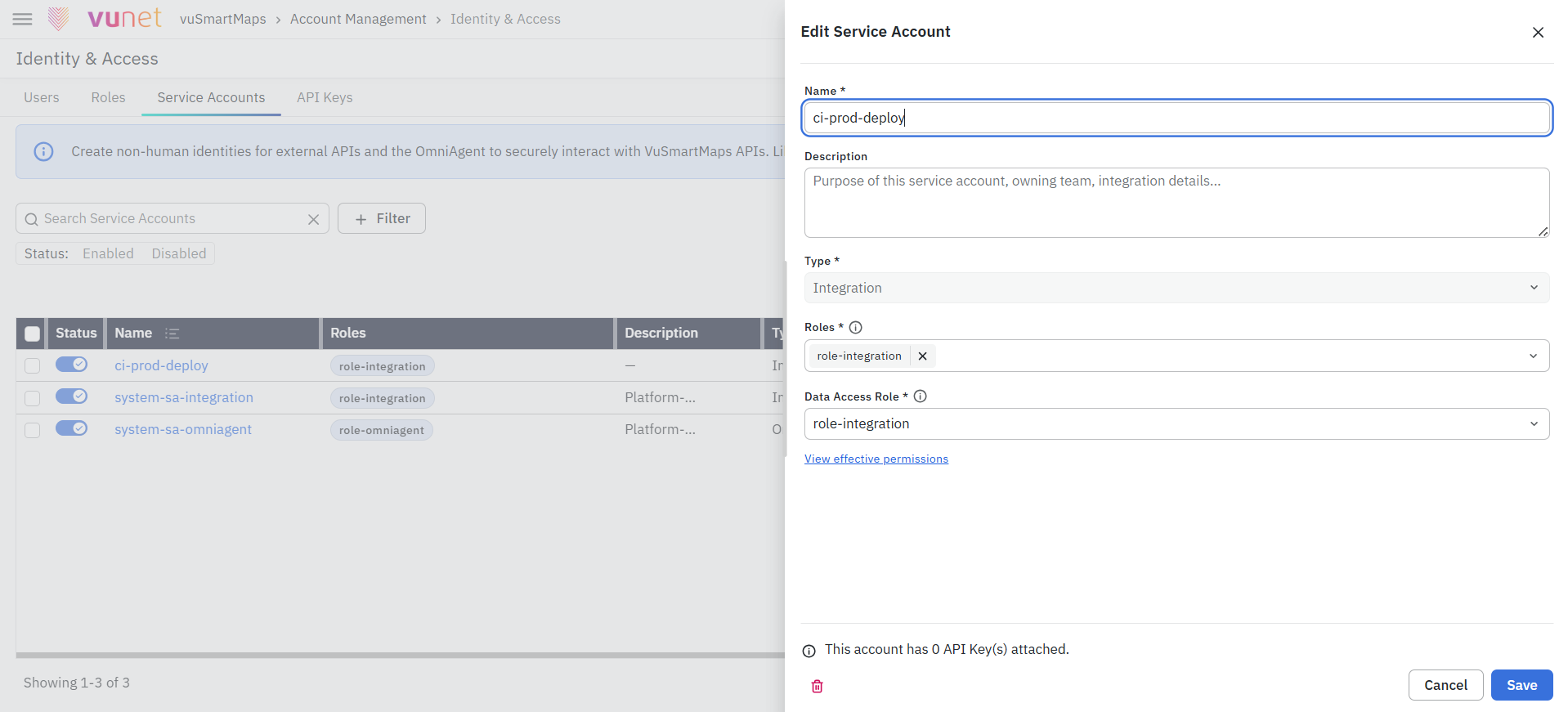
Task: Click the info icon in the banner
Action: pyautogui.click(x=43, y=151)
